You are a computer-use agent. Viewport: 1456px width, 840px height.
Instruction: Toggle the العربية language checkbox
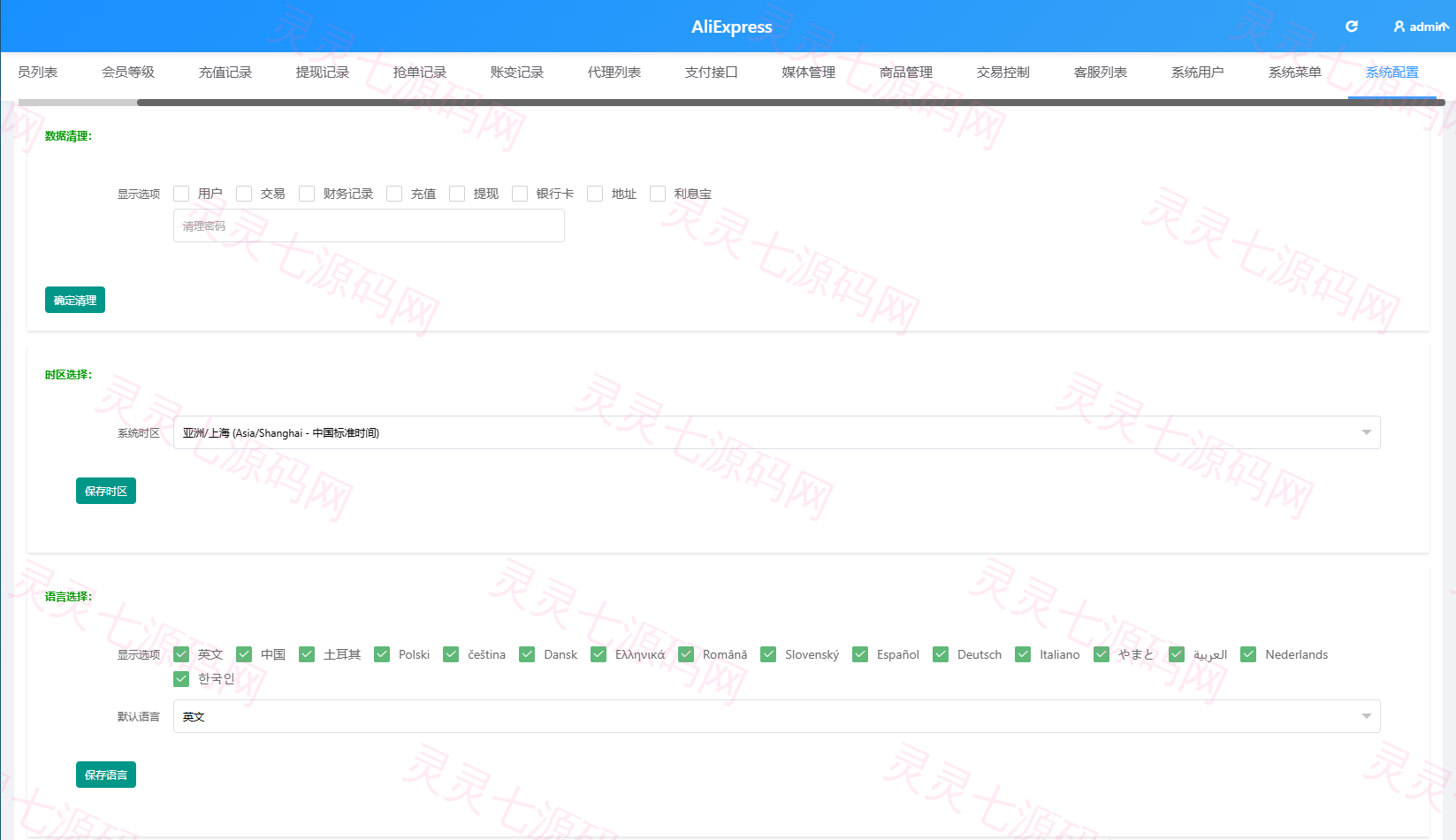(x=1177, y=654)
